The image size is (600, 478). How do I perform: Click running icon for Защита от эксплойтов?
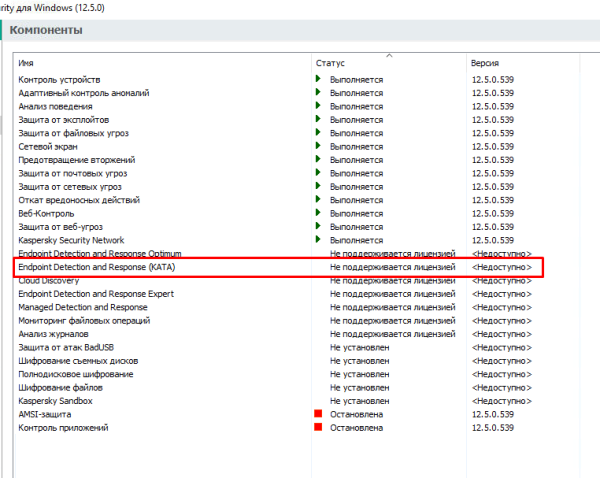pyautogui.click(x=318, y=119)
